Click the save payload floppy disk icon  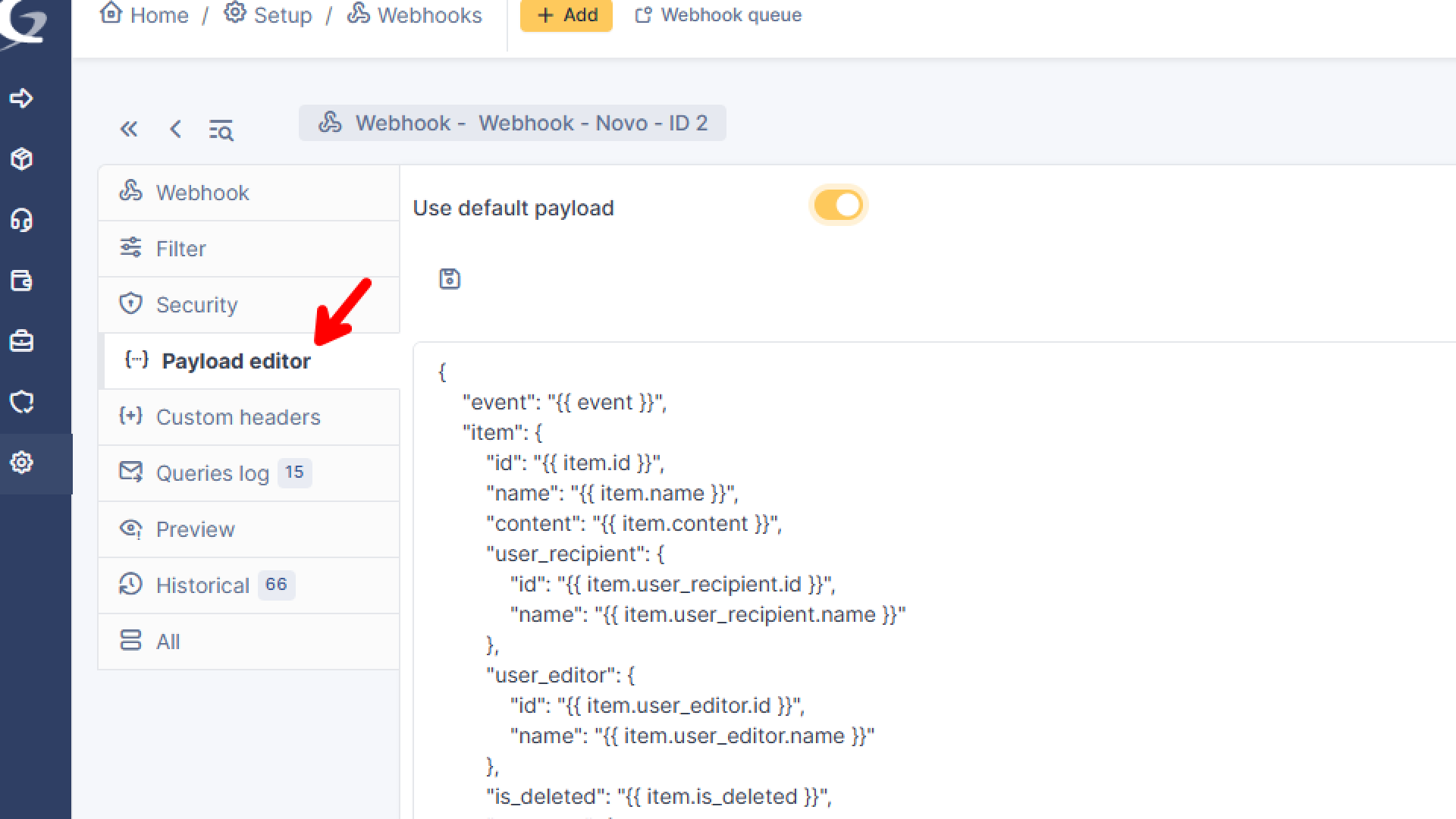click(x=450, y=279)
